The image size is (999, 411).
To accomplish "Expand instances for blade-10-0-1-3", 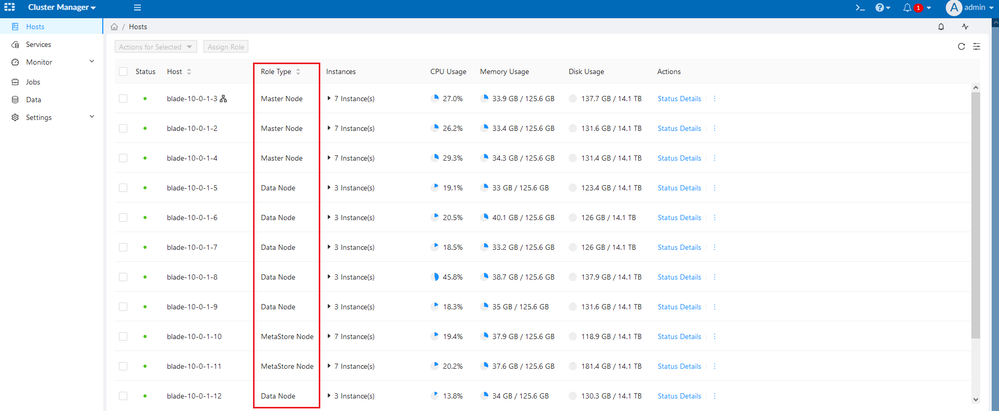I will [x=329, y=99].
